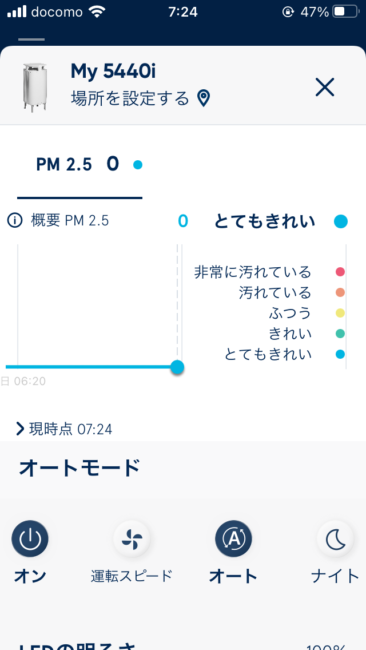
Task: Tap the drag handle above the panel
Action: coord(32,39)
